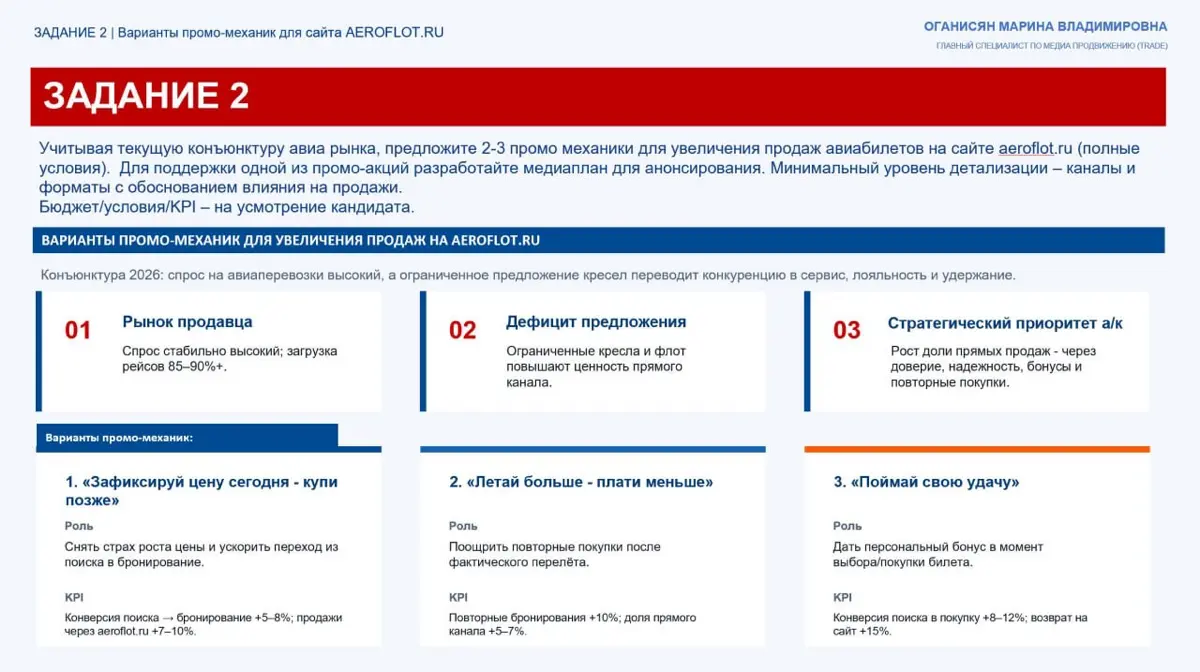The width and height of the screenshot is (1200, 672).
Task: Select the line 'Бюджет/условия/KPI – на усмотрение кандидата.'
Action: pos(227,207)
